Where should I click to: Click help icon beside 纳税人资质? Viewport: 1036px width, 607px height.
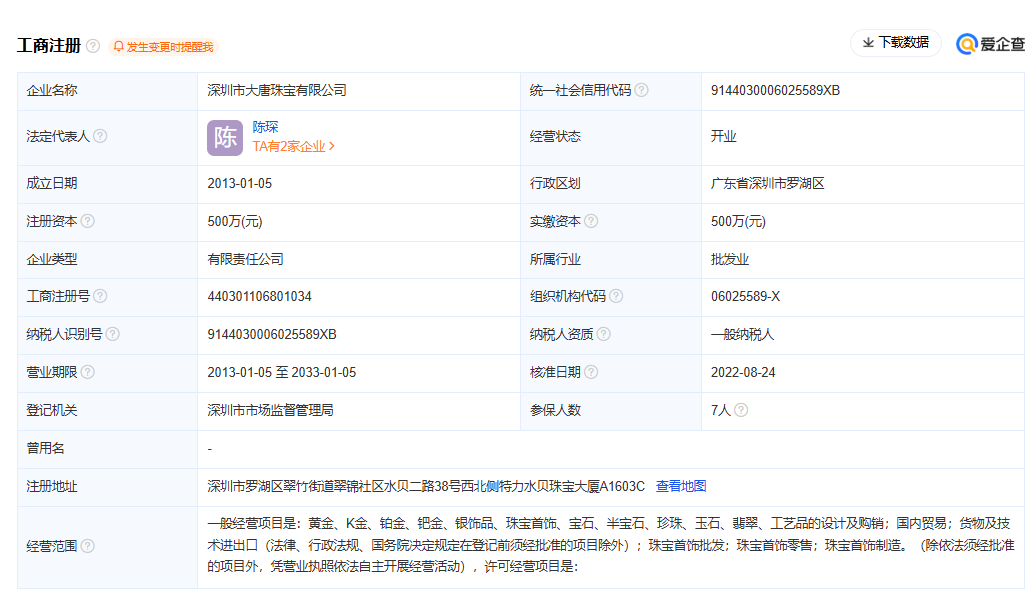pos(603,334)
